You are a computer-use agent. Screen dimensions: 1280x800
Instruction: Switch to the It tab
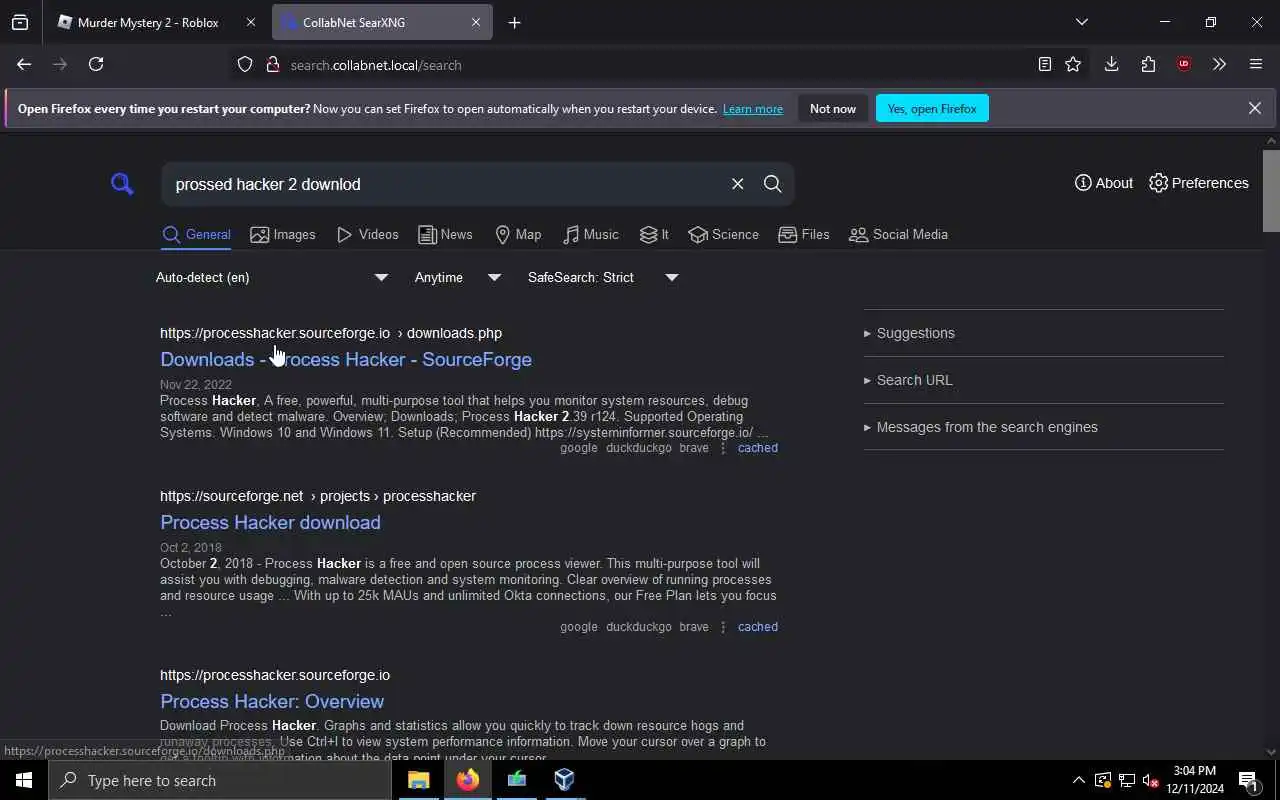click(x=654, y=235)
